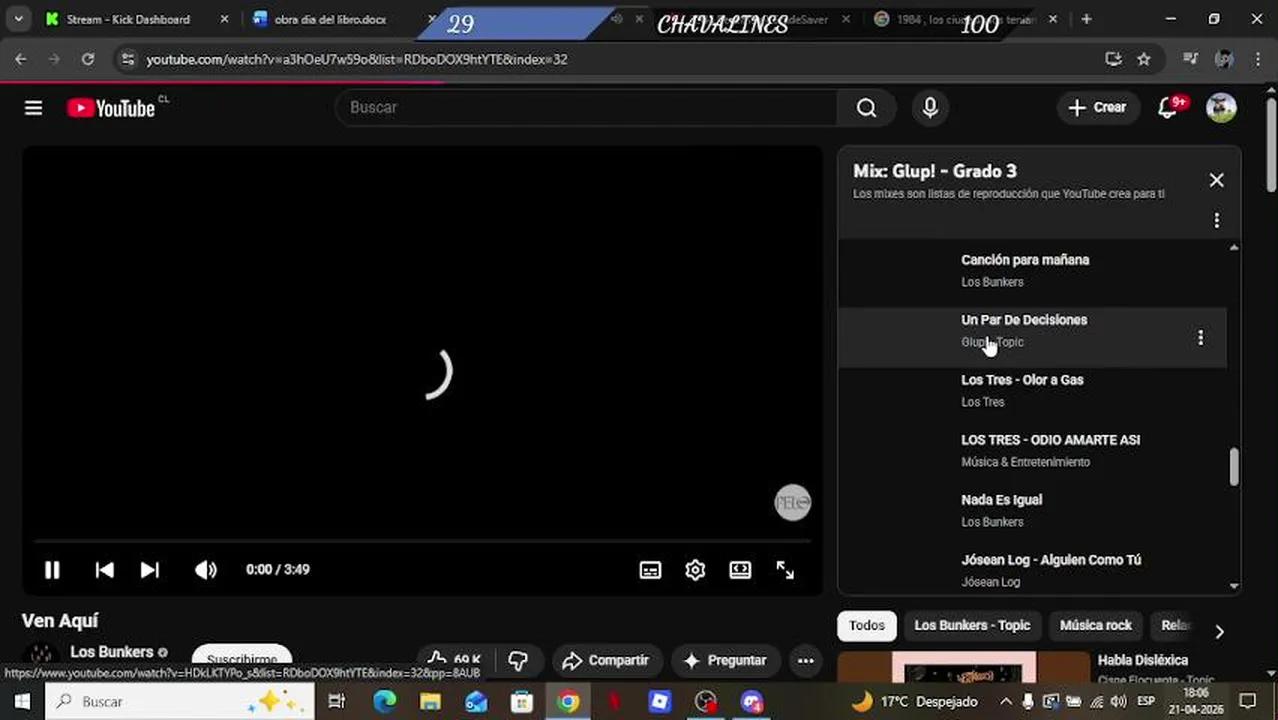The height and width of the screenshot is (720, 1278).
Task: Toggle subtitles in the player
Action: point(650,570)
